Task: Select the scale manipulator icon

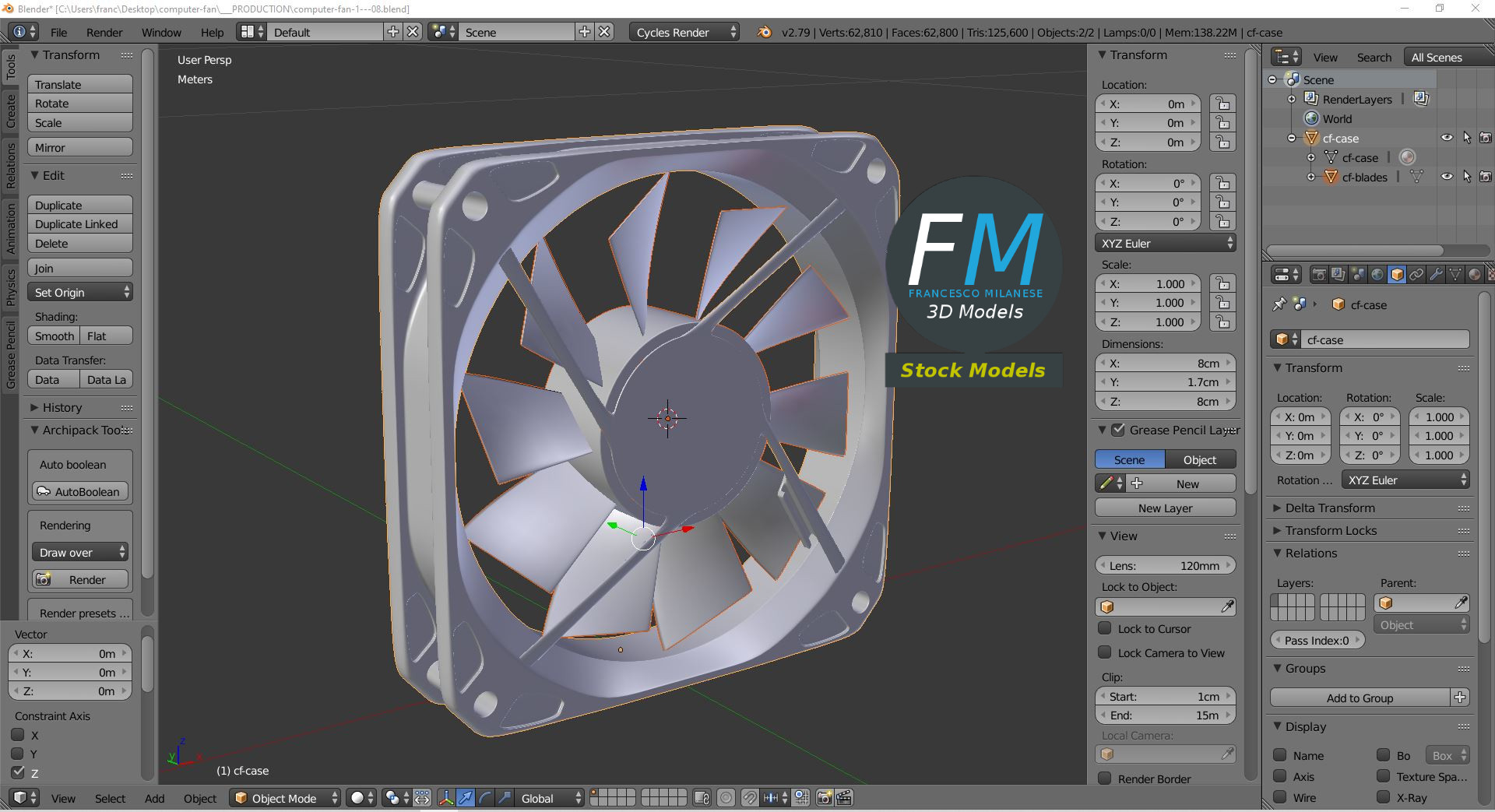Action: [505, 798]
